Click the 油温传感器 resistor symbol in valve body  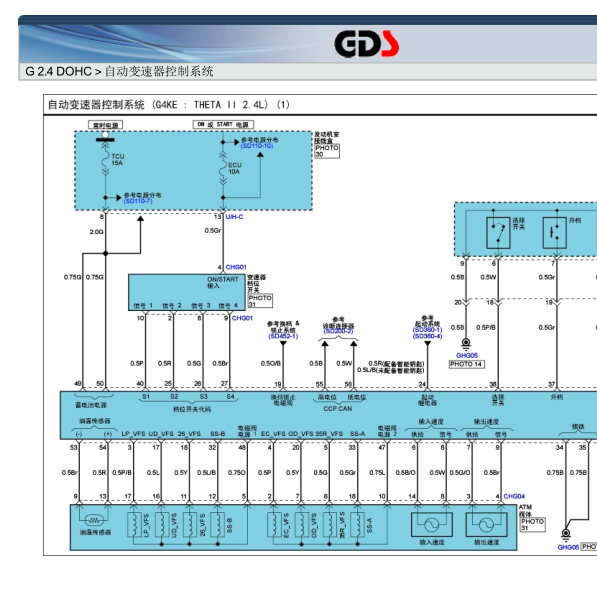click(x=94, y=520)
